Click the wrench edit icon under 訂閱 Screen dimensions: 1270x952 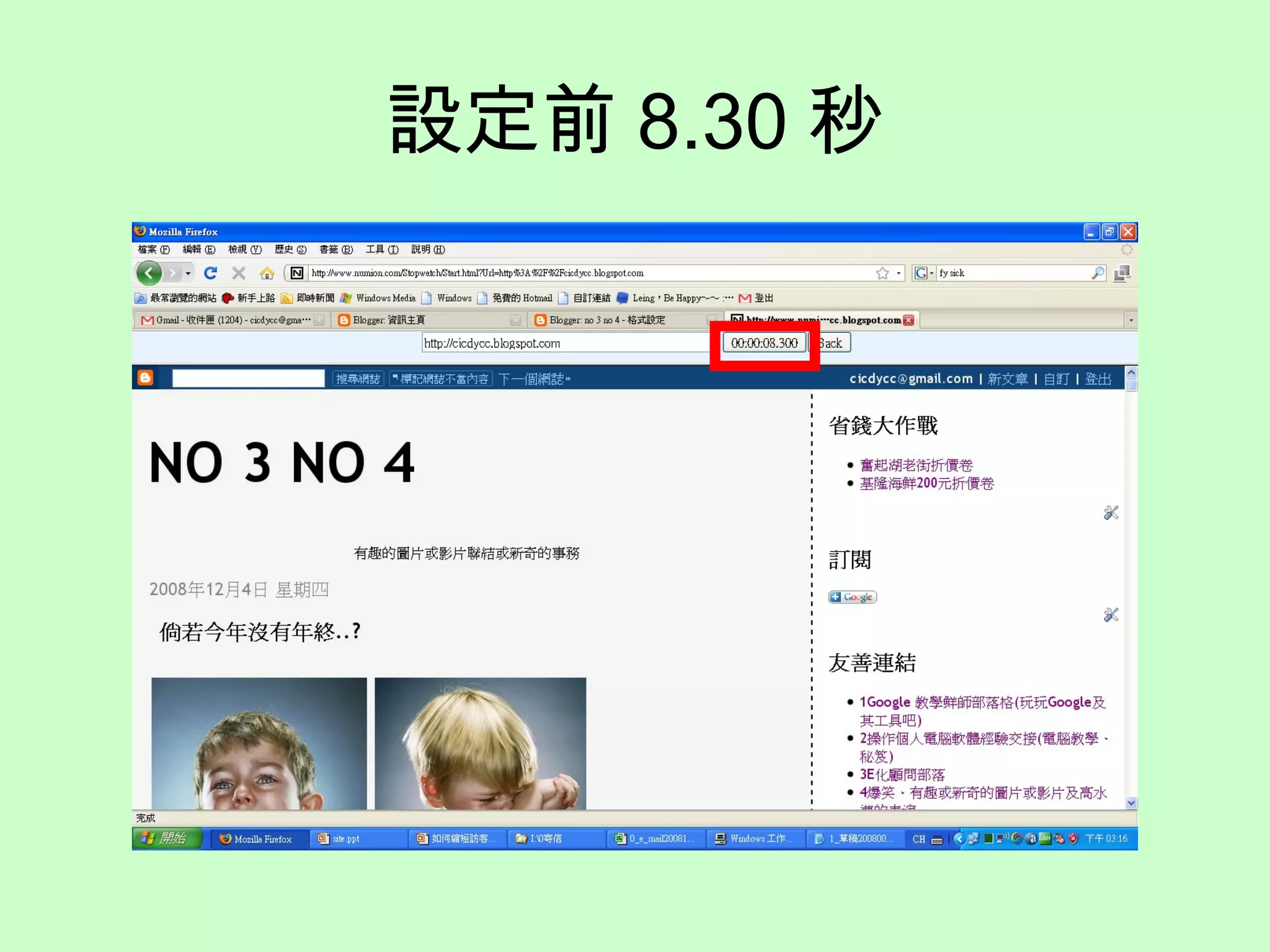tap(1111, 615)
